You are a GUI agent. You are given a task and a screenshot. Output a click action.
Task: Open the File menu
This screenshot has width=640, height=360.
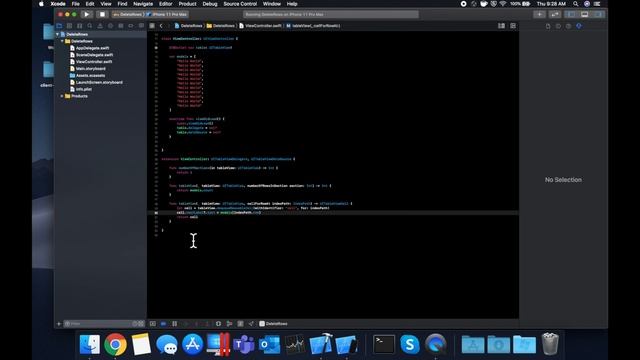coord(76,4)
